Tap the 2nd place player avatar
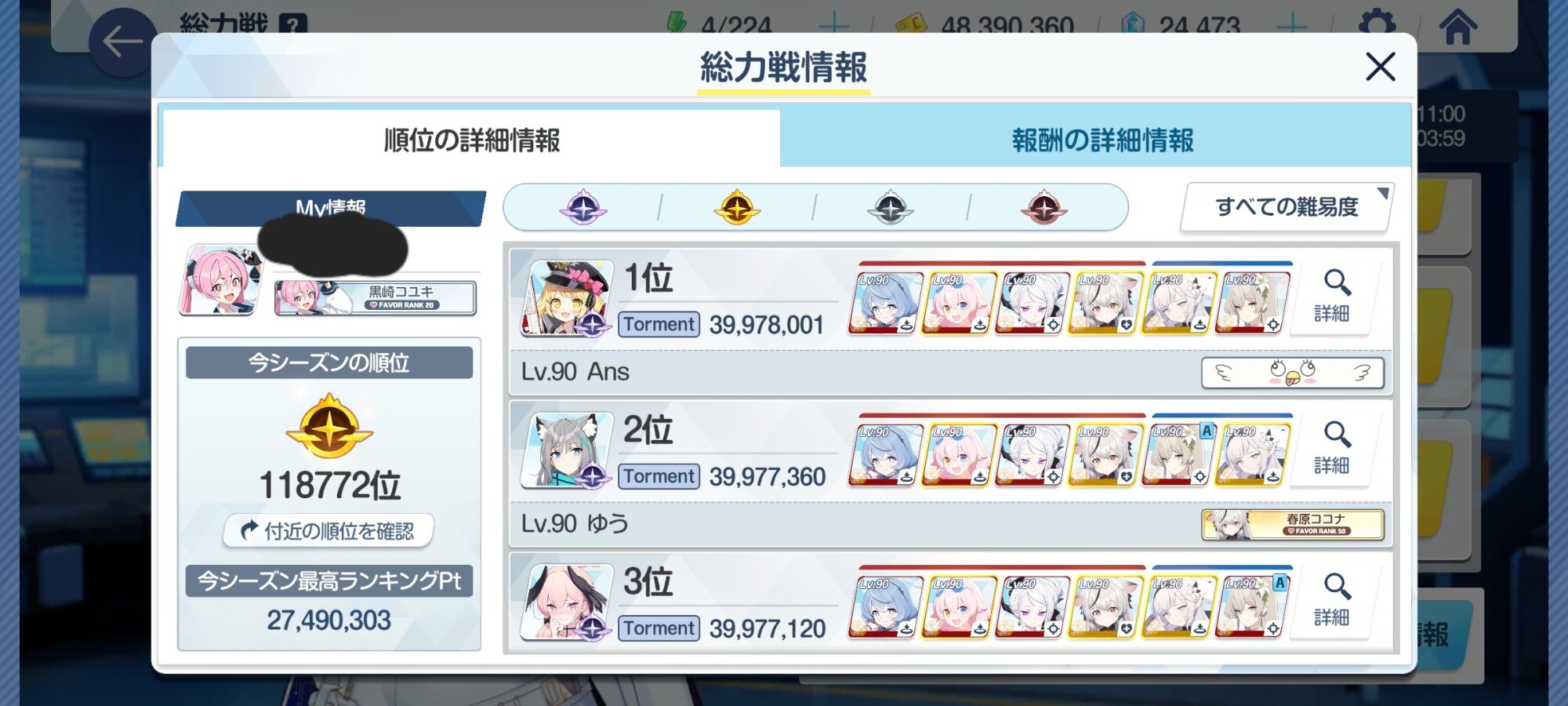 (x=566, y=450)
